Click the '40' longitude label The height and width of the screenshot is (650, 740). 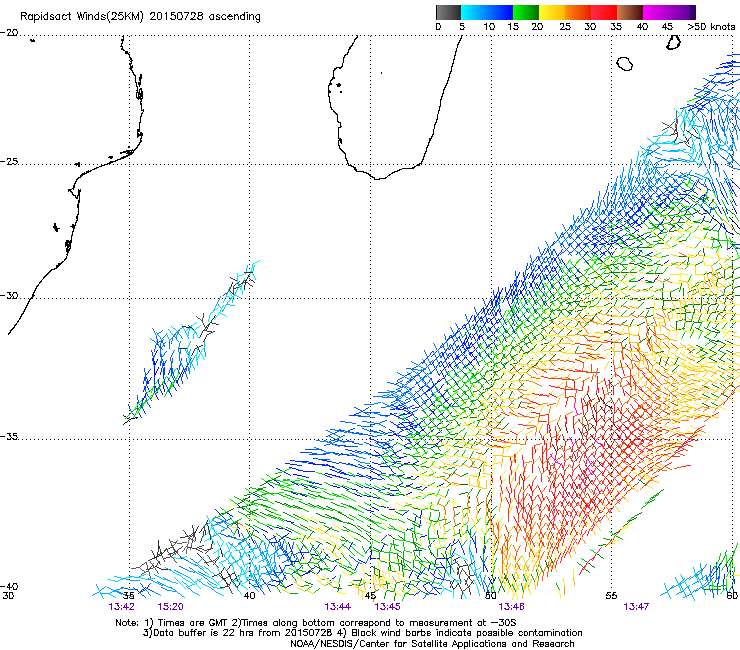[249, 596]
